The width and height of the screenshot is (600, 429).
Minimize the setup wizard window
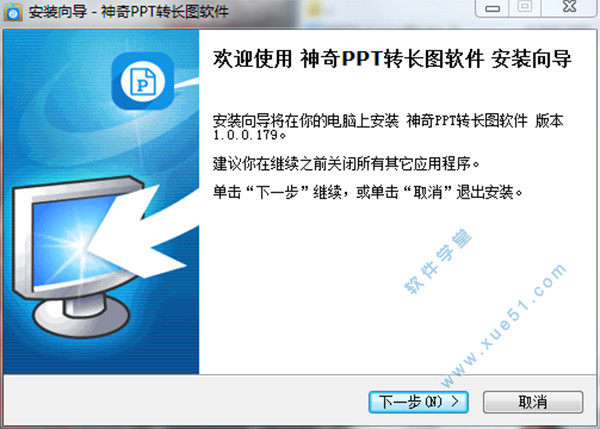point(492,8)
